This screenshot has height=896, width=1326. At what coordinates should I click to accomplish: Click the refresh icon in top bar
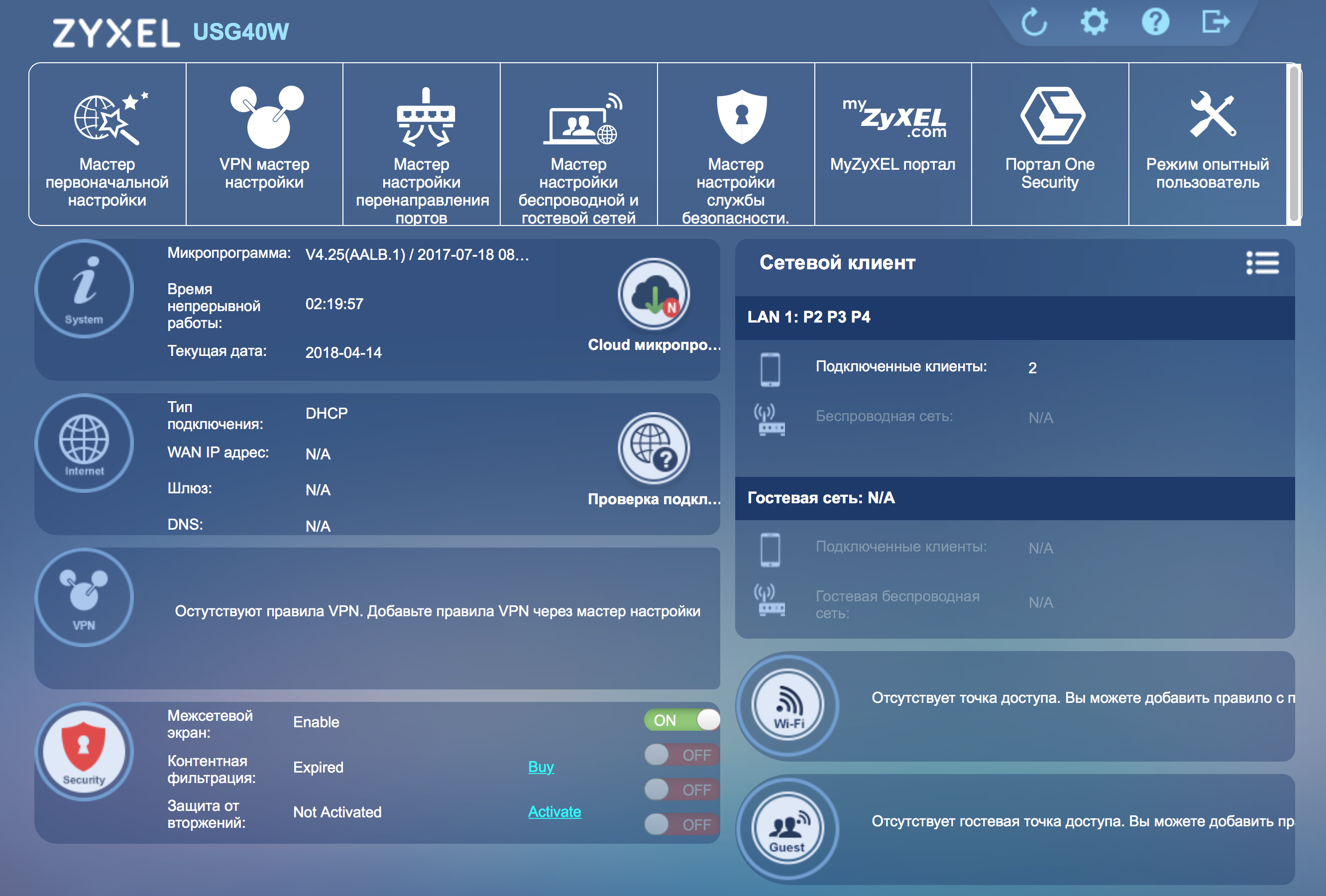tap(1034, 23)
